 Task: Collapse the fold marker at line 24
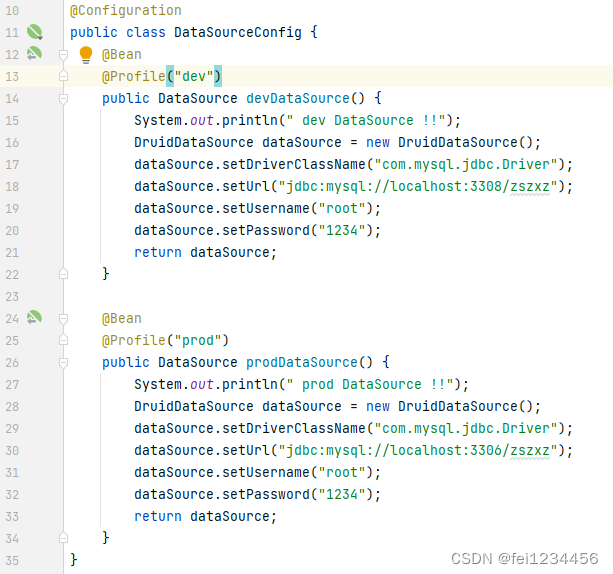63,319
